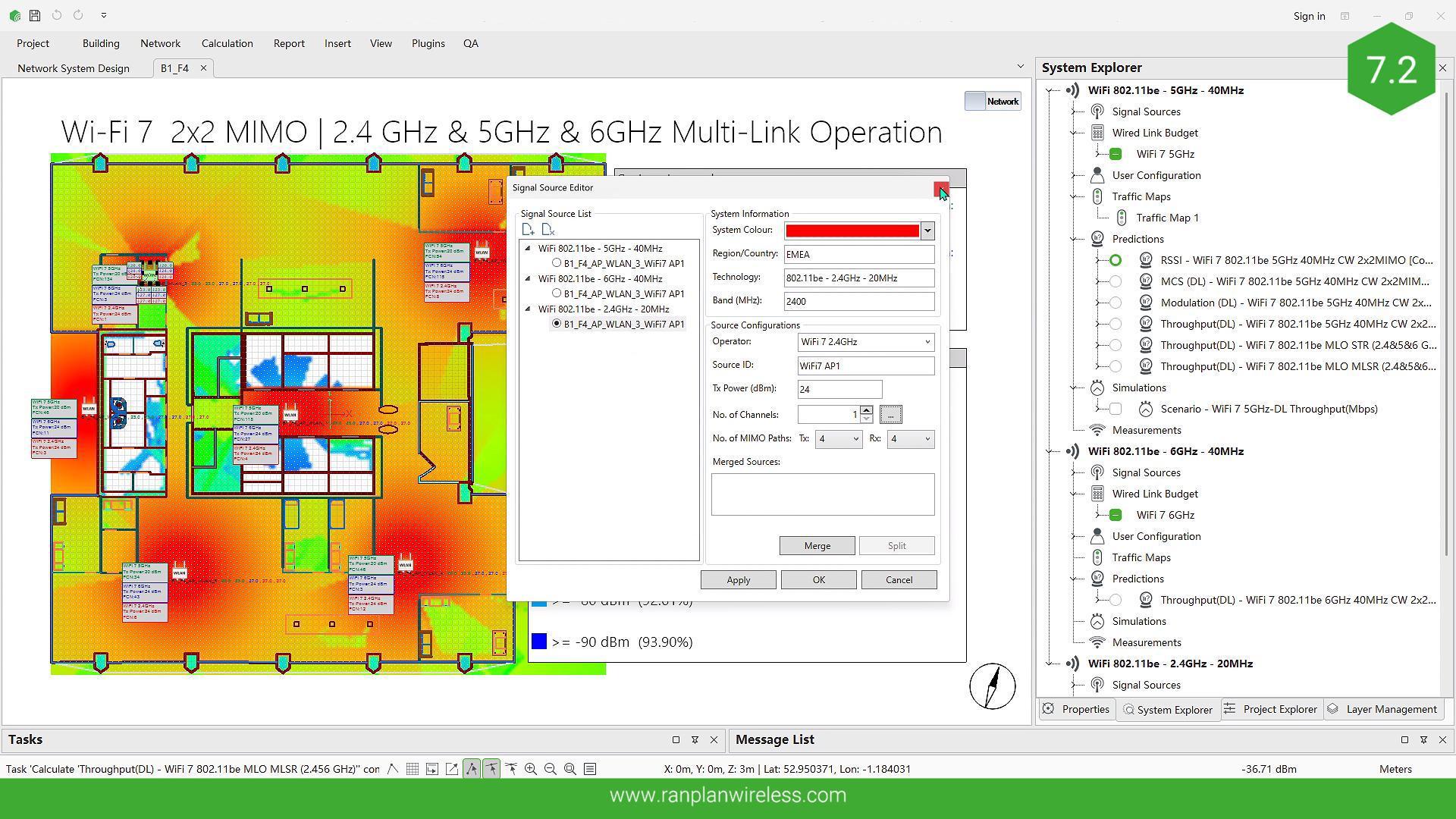
Task: Add a new signal source in the list
Action: 529,230
